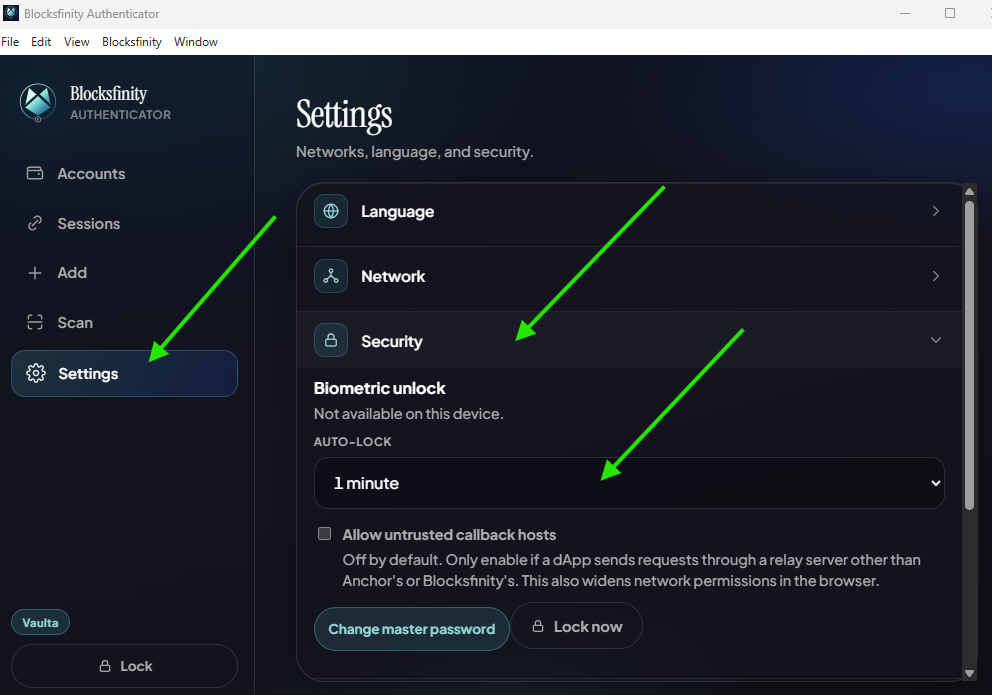Open the Window menu
This screenshot has width=992, height=695.
tap(196, 42)
